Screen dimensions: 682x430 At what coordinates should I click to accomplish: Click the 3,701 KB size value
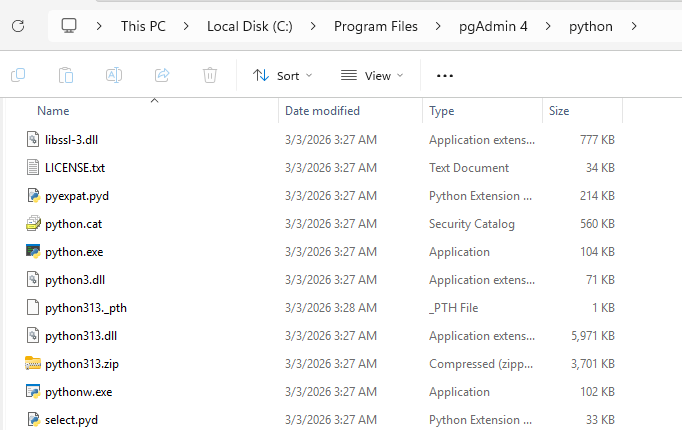[x=593, y=363]
